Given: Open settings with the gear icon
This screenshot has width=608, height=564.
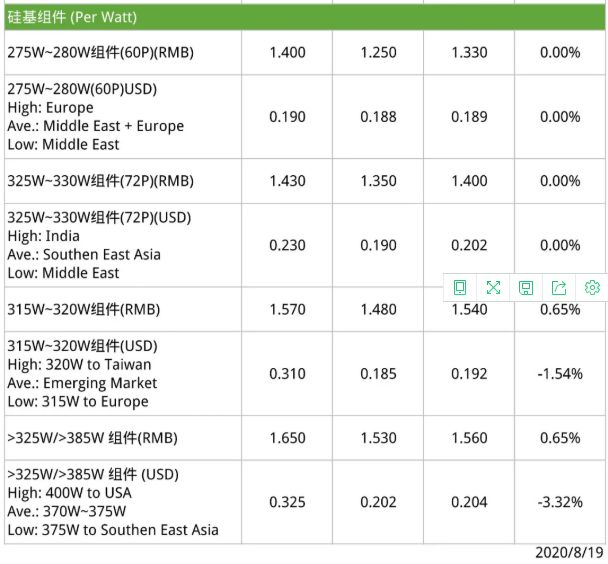Looking at the screenshot, I should [592, 288].
